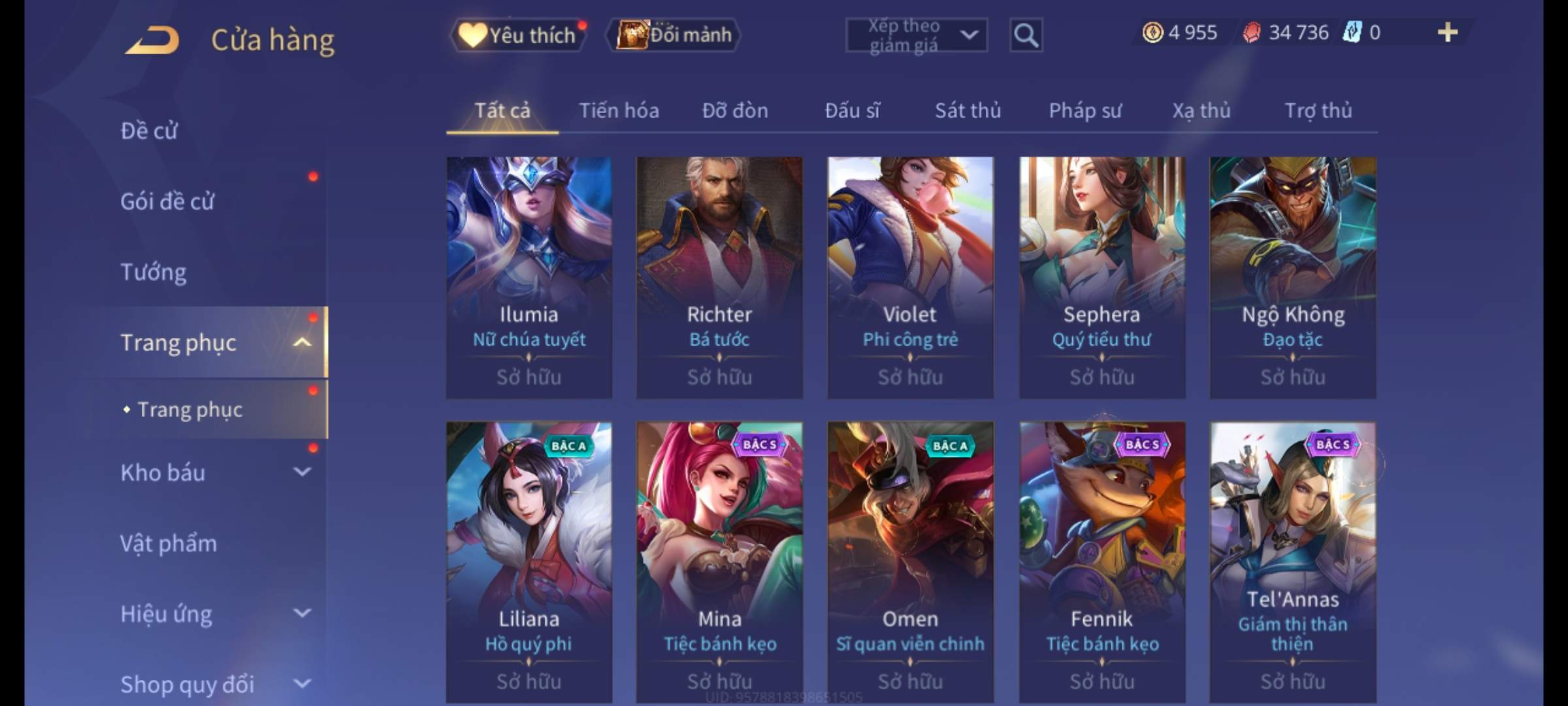Open the search magnifier icon
This screenshot has width=1568, height=706.
tap(1026, 35)
